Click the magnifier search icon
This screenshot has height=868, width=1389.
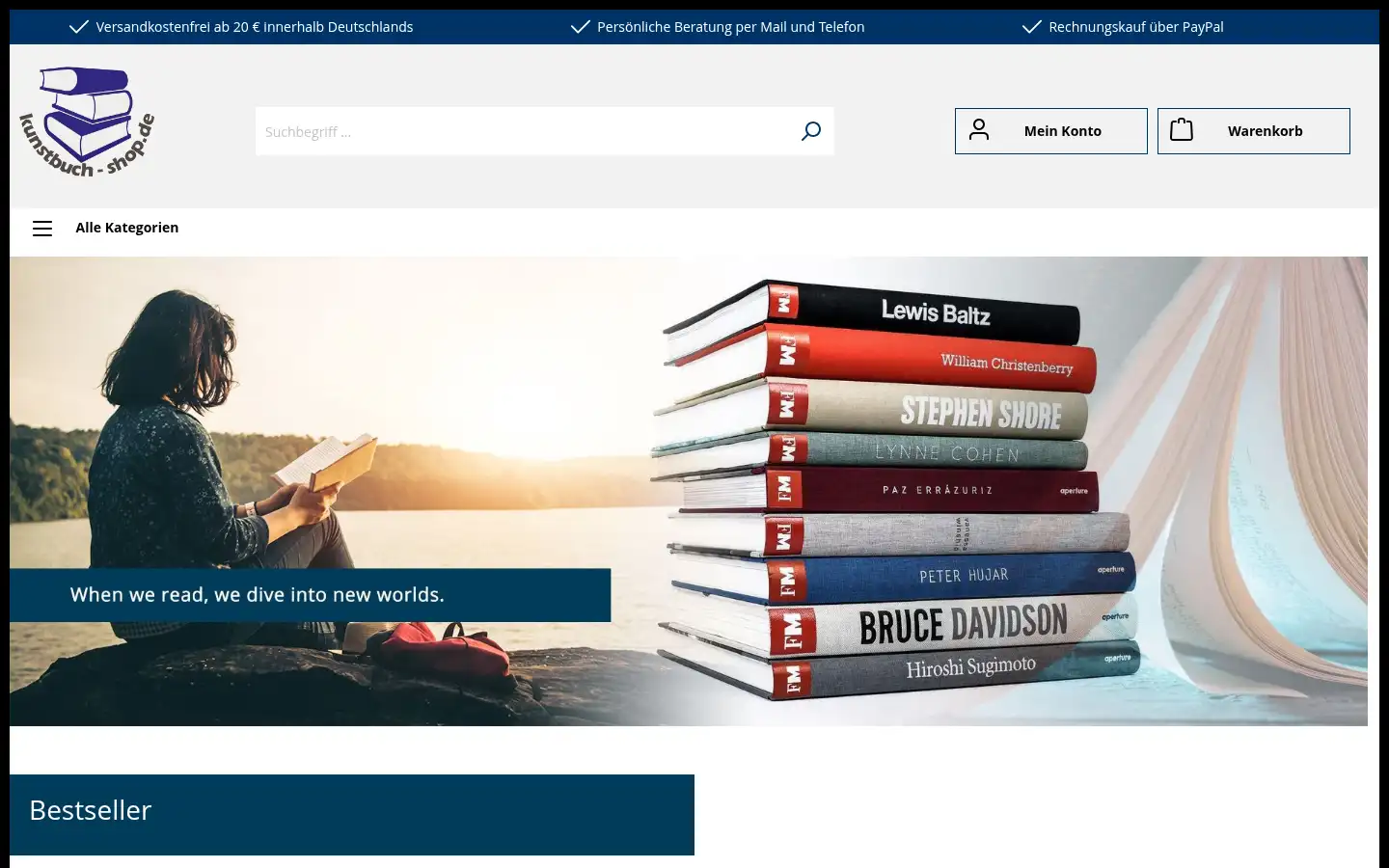pos(811,131)
